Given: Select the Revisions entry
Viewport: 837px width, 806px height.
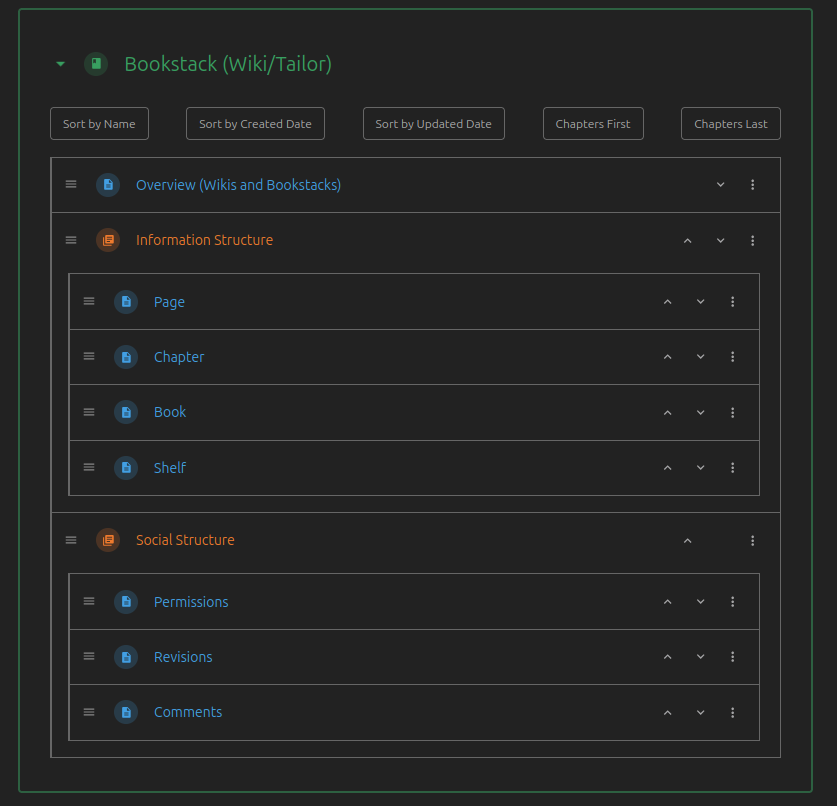Looking at the screenshot, I should [x=183, y=657].
